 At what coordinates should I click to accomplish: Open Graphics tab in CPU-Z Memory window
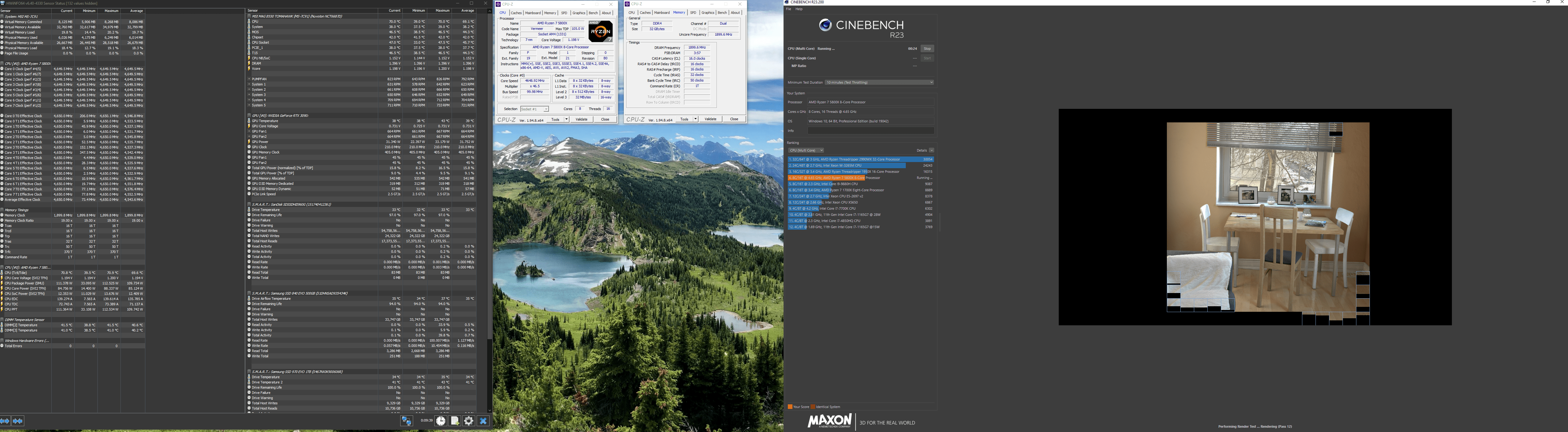tap(707, 13)
